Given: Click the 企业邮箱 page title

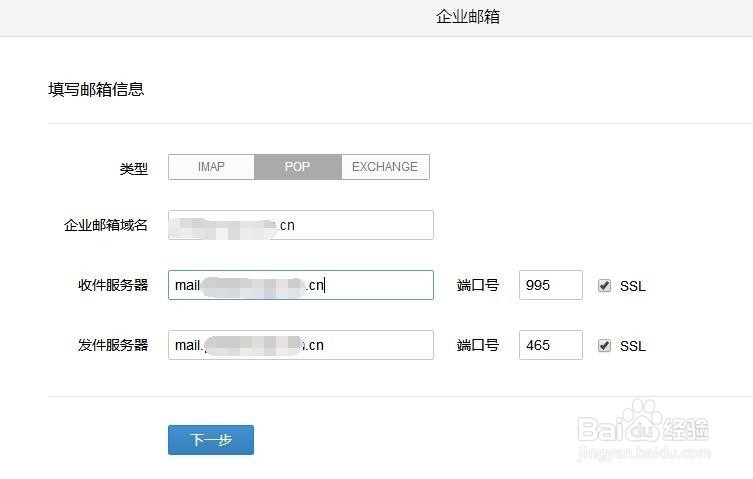Looking at the screenshot, I should pyautogui.click(x=468, y=17).
